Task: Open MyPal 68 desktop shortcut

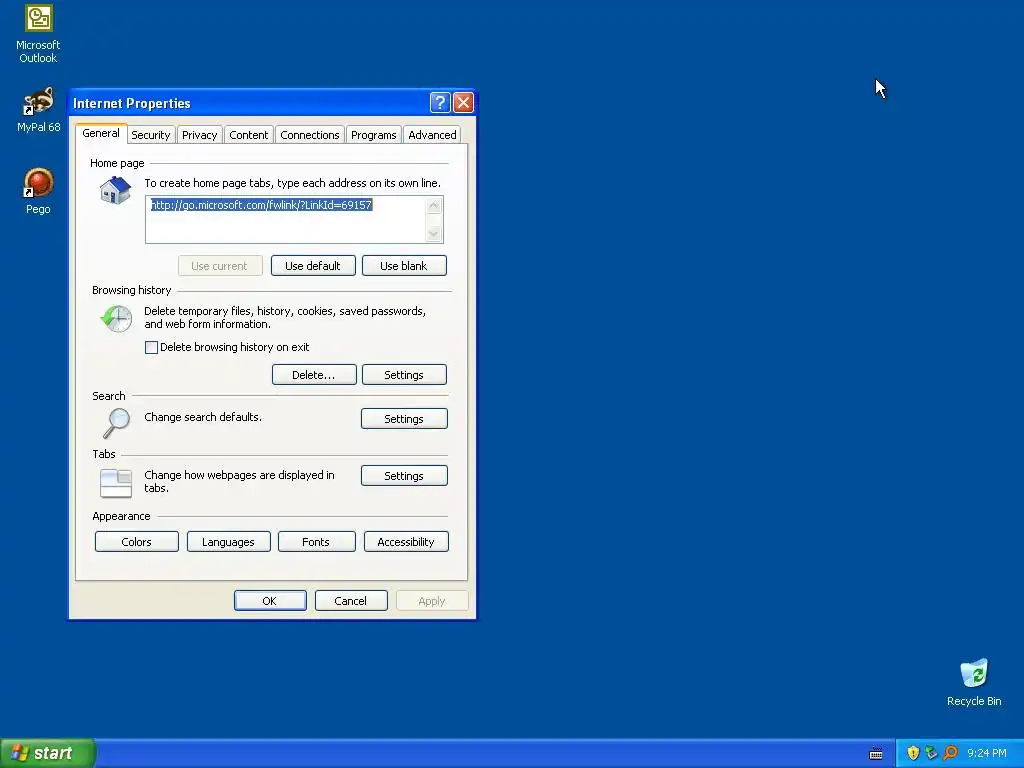Action: click(x=38, y=110)
